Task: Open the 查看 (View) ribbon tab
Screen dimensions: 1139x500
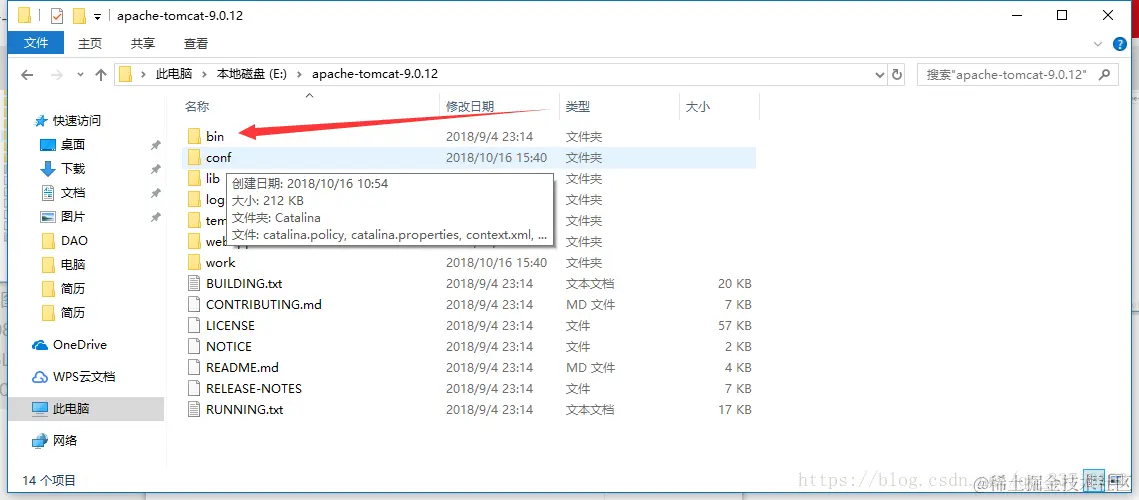Action: pos(196,44)
